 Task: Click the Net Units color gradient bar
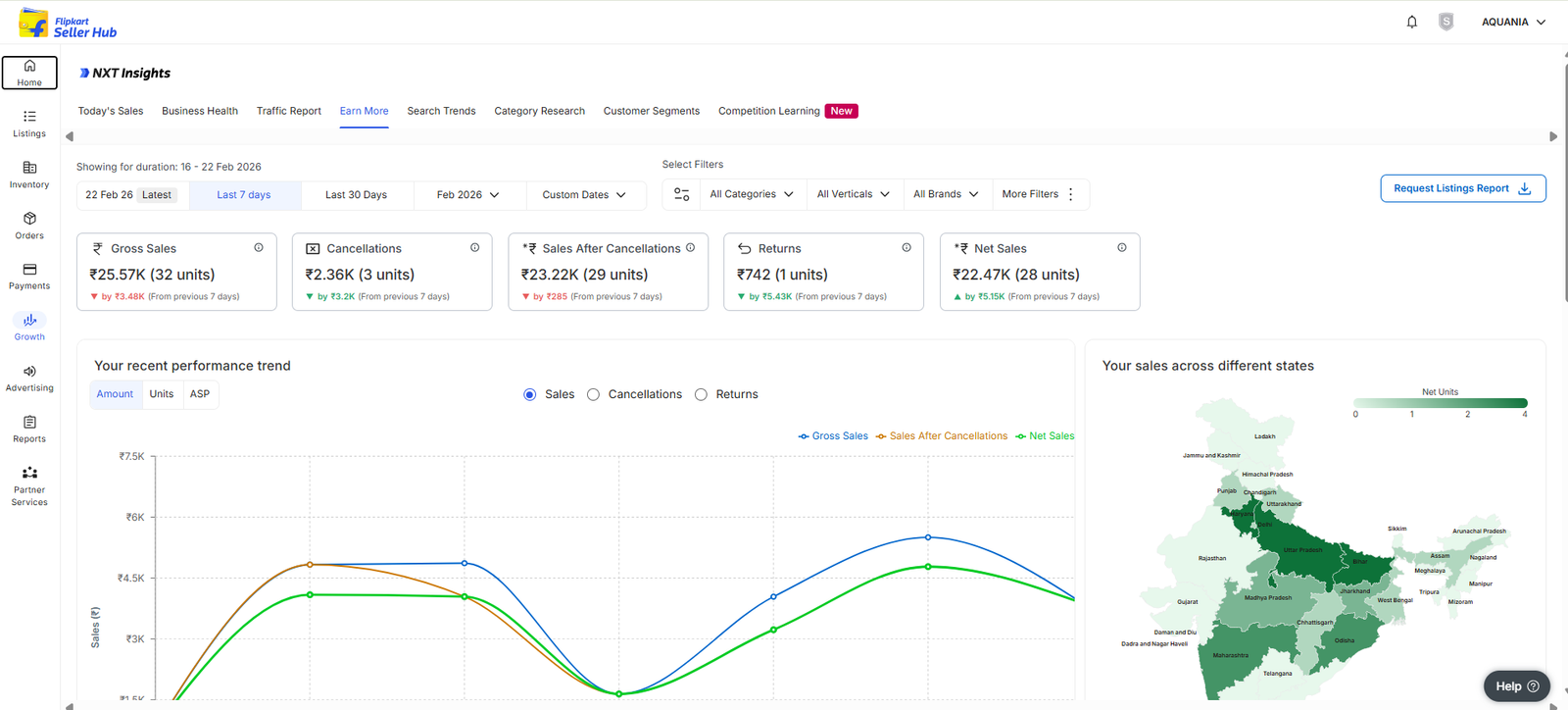[x=1441, y=403]
